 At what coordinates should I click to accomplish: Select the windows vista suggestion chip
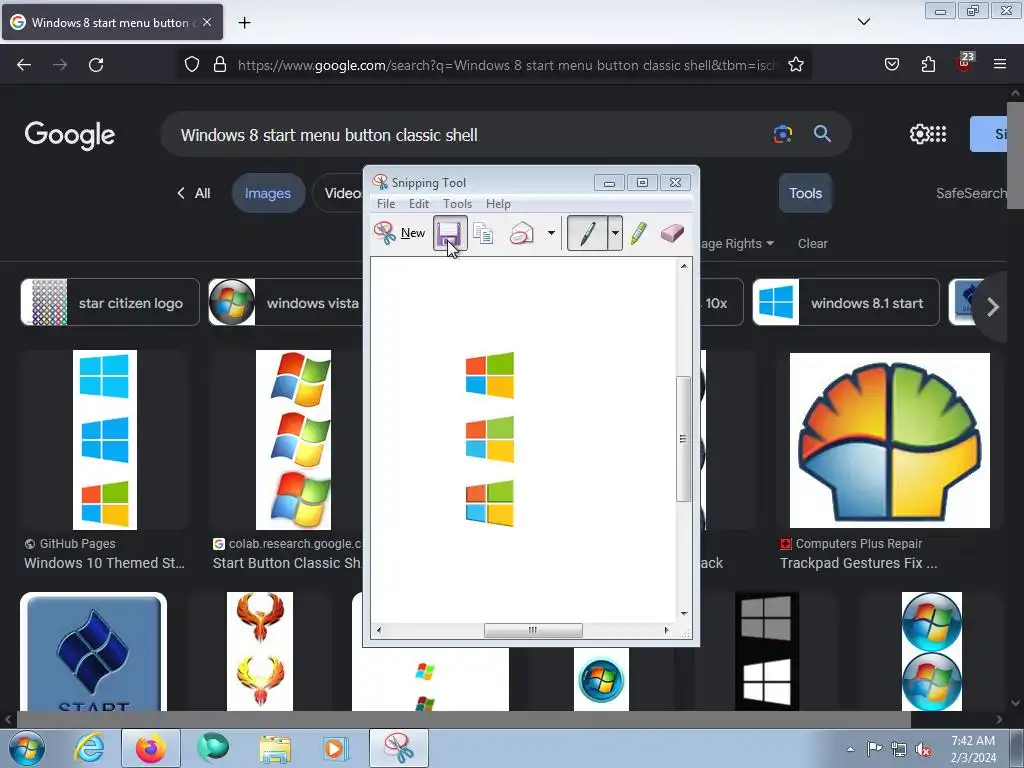(285, 302)
